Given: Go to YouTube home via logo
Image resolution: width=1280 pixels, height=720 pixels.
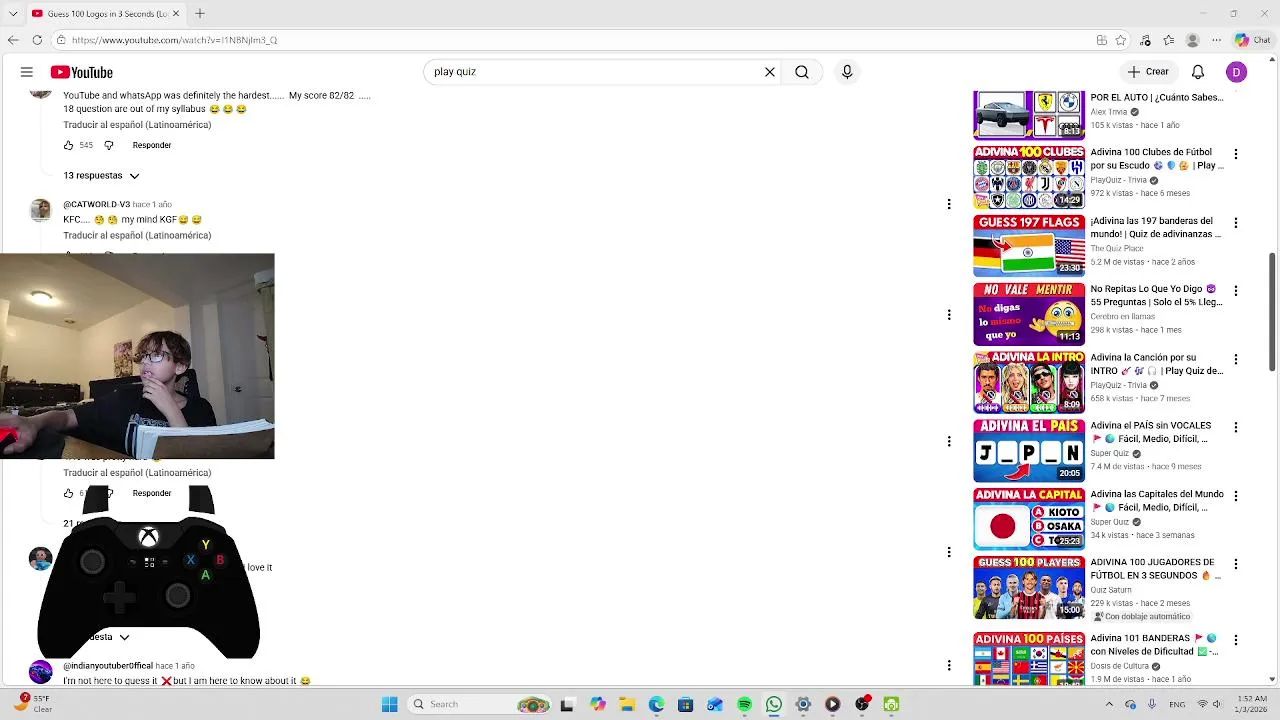Looking at the screenshot, I should [x=82, y=72].
